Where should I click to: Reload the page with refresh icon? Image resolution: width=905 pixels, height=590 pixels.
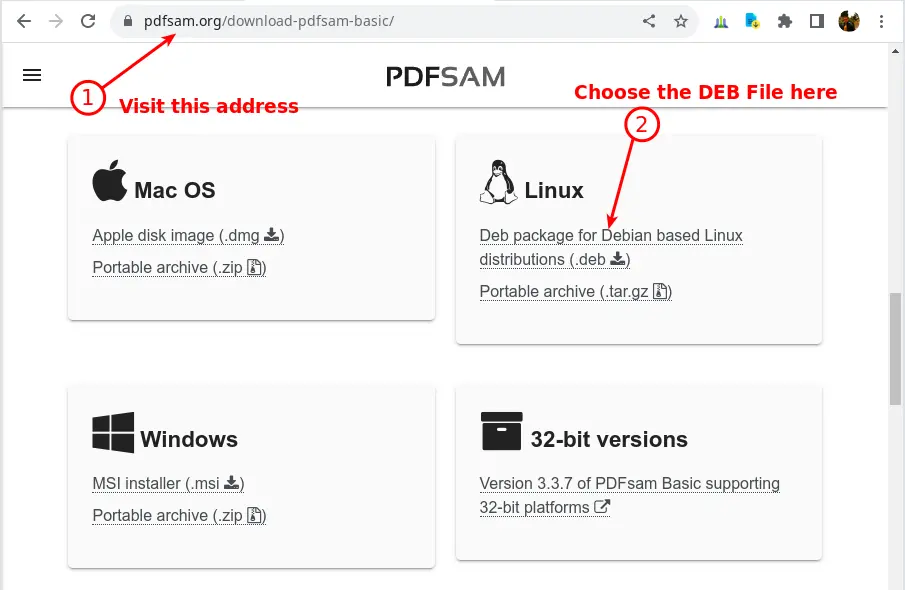coord(88,21)
